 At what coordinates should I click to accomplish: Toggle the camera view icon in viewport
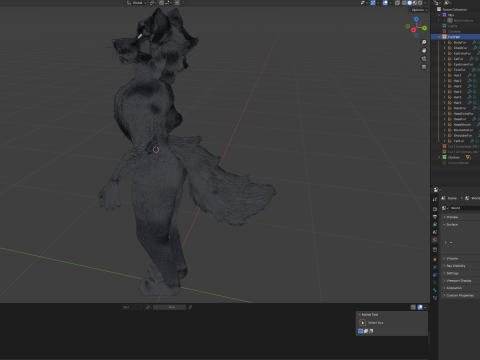[424, 59]
